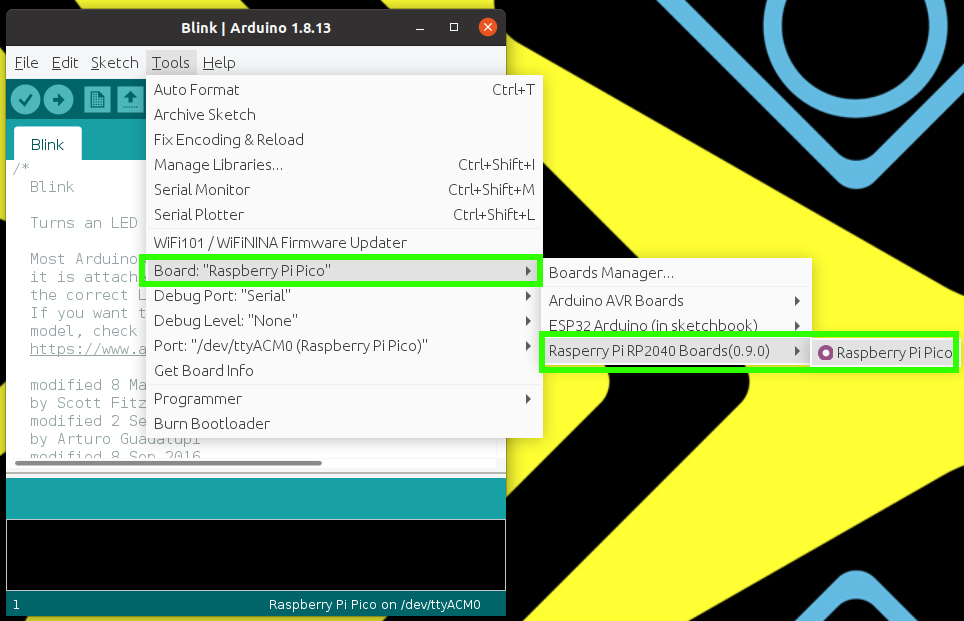Open Boards Manager from the submenu
The width and height of the screenshot is (964, 621).
pyautogui.click(x=610, y=272)
